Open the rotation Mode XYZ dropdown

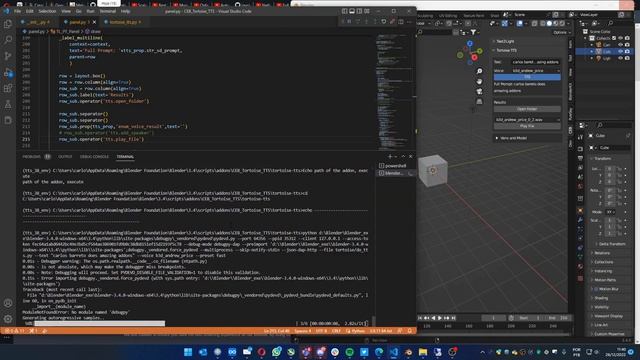point(611,212)
